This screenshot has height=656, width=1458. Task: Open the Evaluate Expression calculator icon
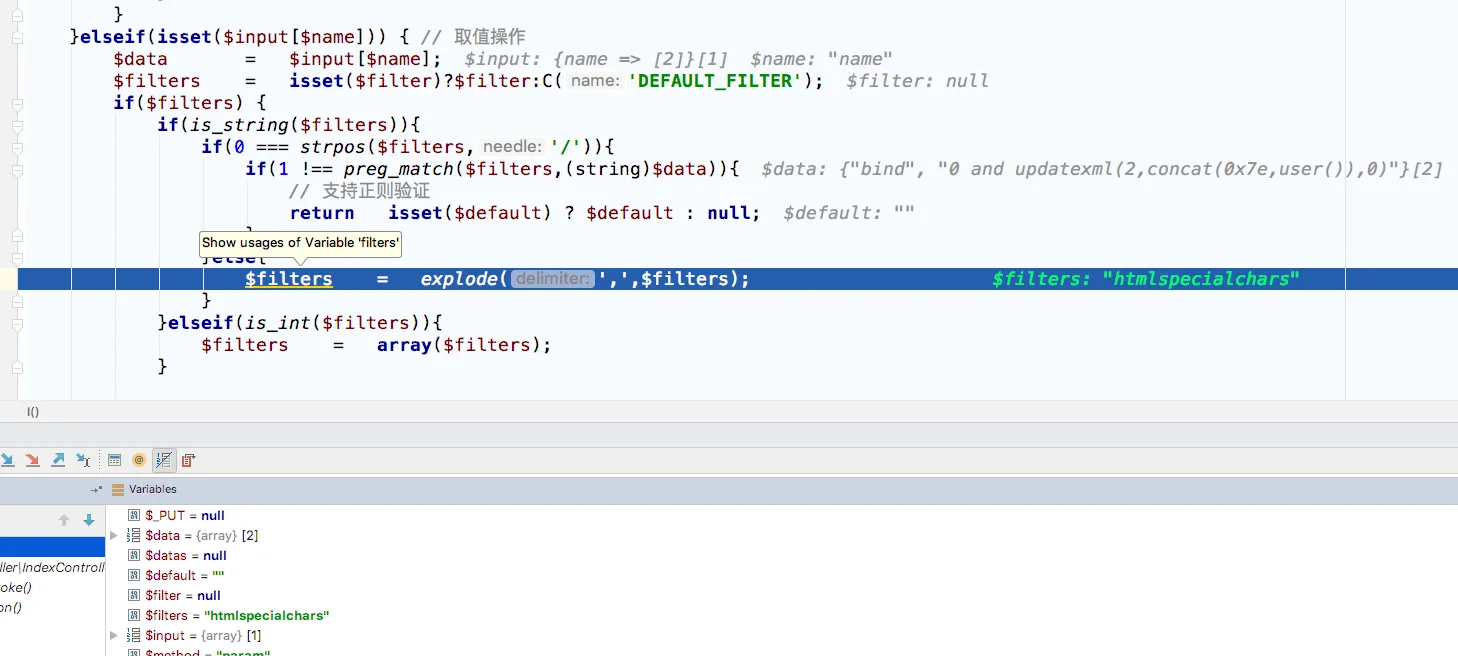114,460
